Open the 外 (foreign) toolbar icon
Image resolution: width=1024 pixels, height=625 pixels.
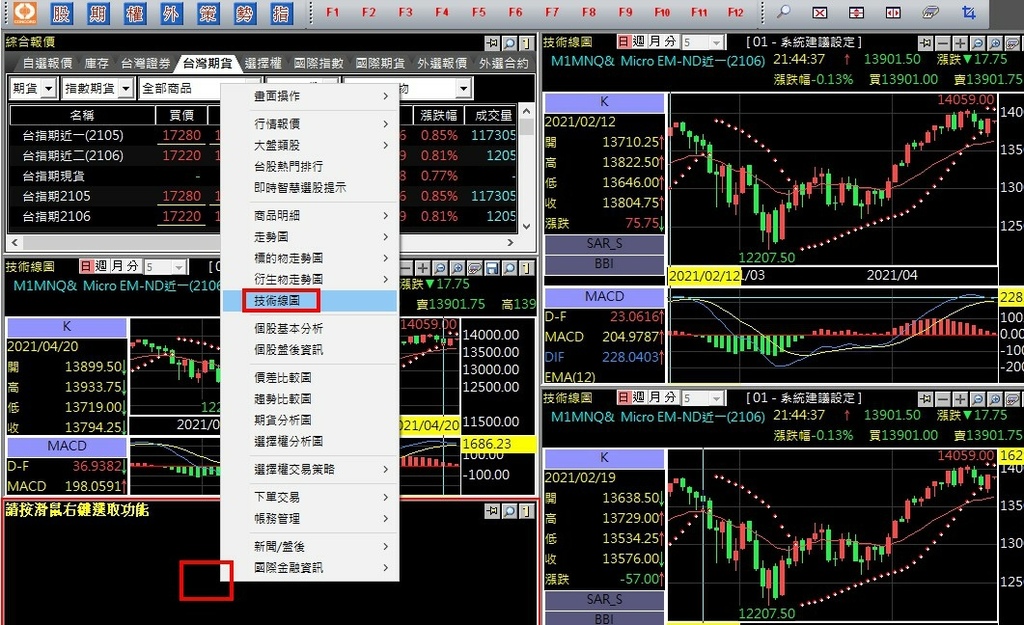(171, 12)
